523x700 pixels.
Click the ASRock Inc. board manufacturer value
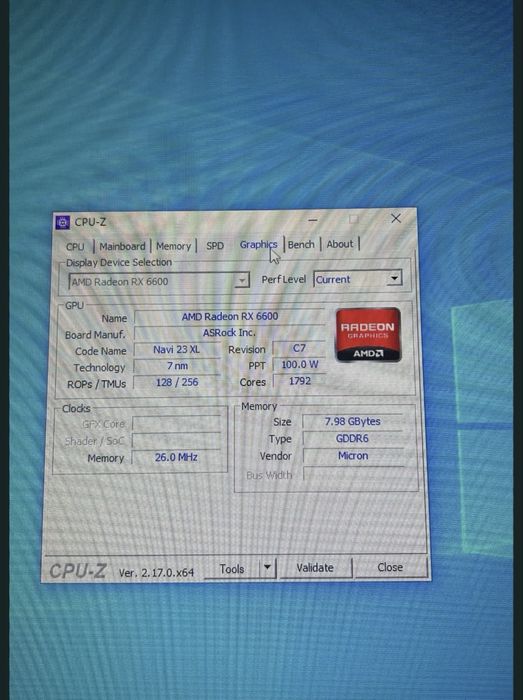coord(229,333)
